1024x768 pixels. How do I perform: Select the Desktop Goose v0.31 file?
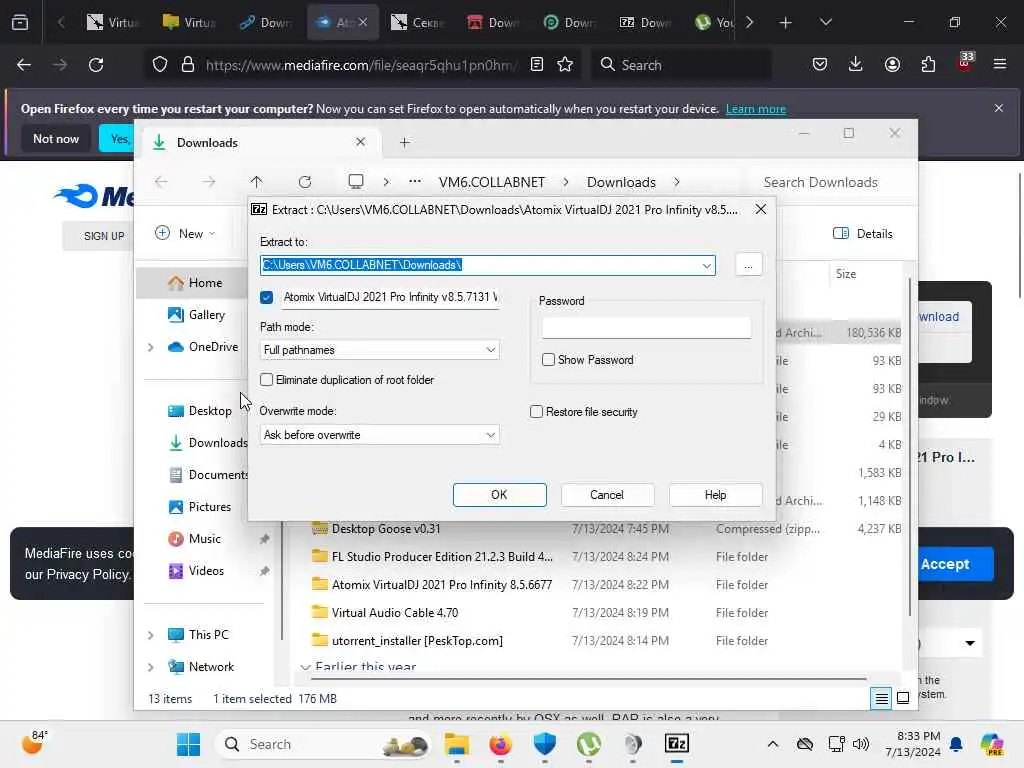click(x=385, y=529)
